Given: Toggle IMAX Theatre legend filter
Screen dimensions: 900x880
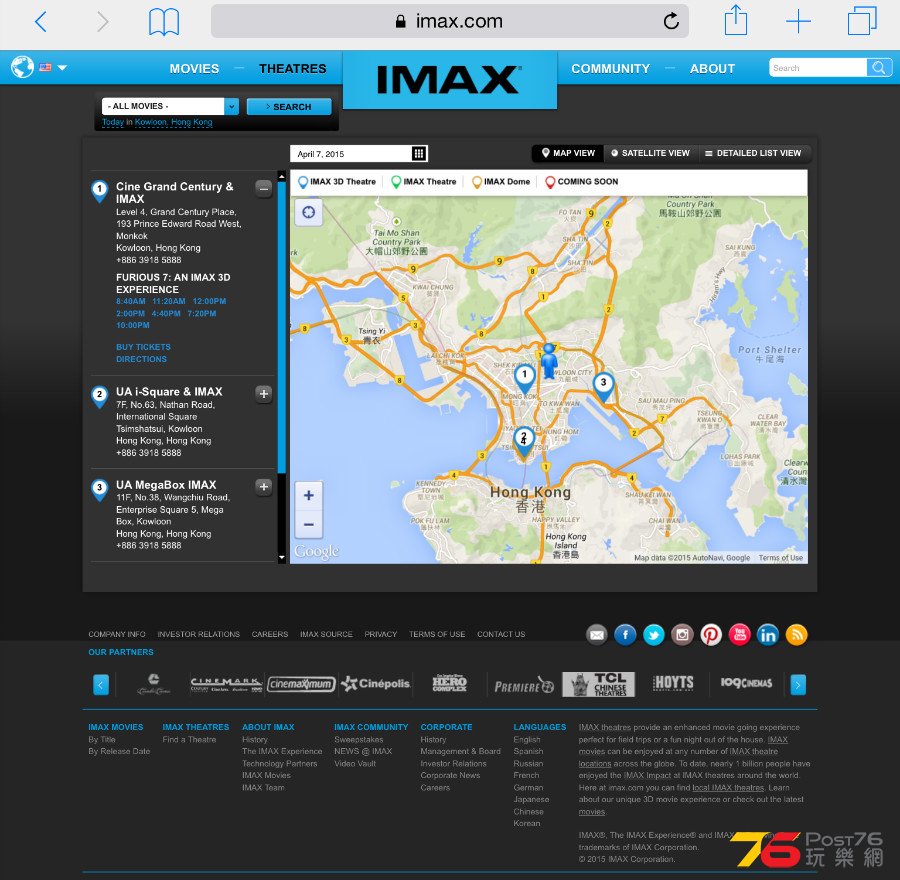Looking at the screenshot, I should point(424,182).
